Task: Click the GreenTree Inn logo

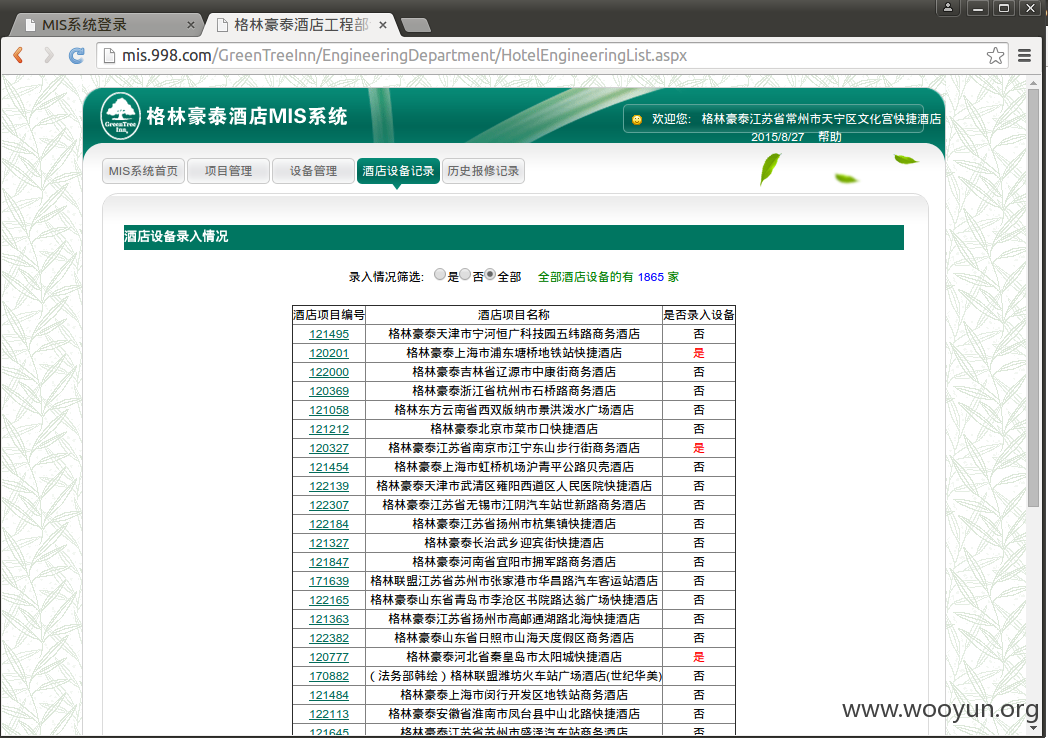Action: click(x=120, y=116)
